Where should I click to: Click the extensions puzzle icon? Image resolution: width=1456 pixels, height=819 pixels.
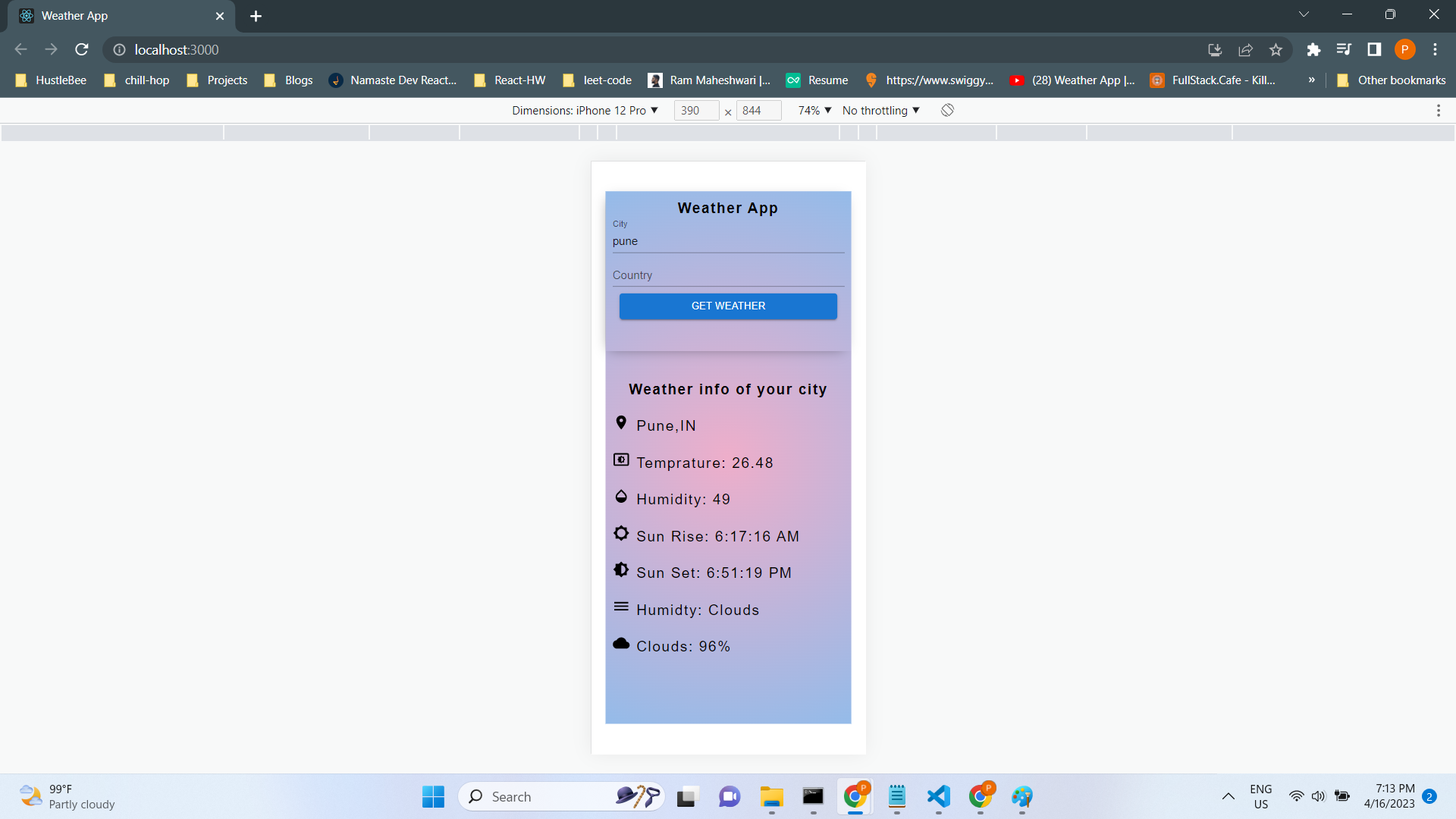point(1313,49)
